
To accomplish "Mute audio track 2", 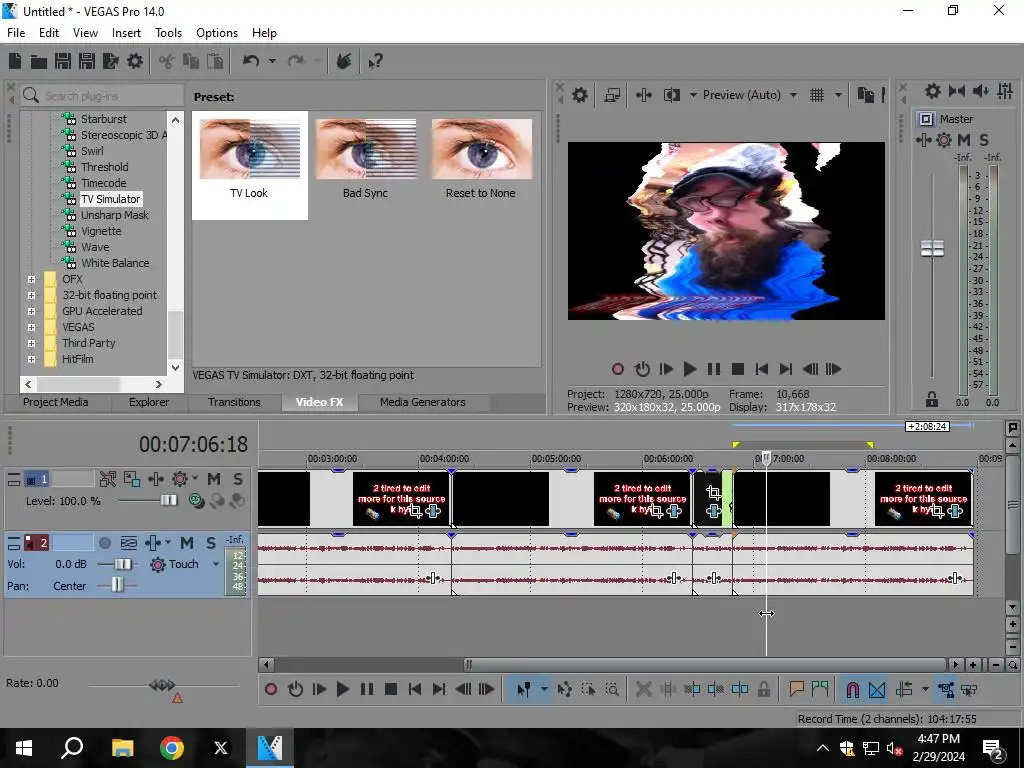I will click(187, 543).
